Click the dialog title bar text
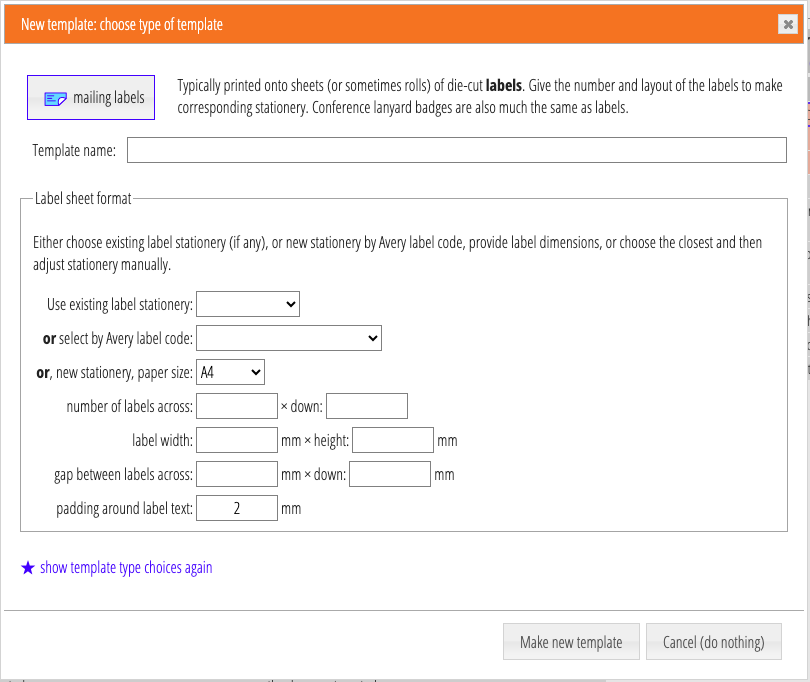Viewport: 810px width, 682px height. (x=122, y=25)
